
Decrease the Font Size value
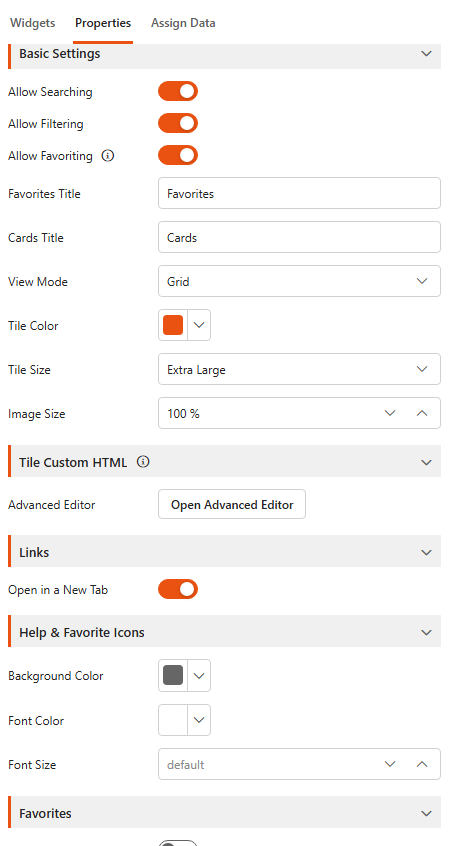[x=390, y=765]
